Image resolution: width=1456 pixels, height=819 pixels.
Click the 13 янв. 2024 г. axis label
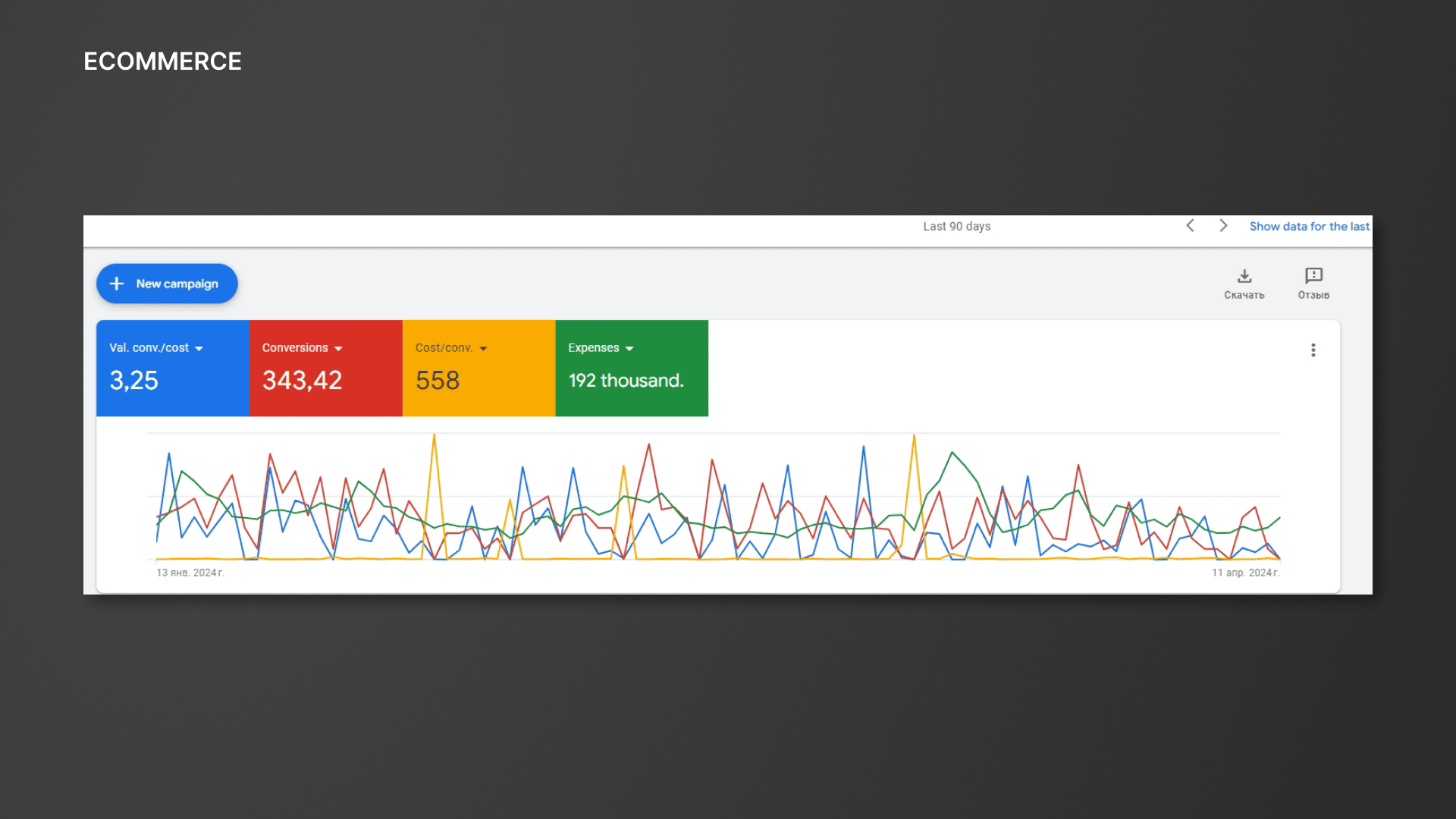coord(190,573)
